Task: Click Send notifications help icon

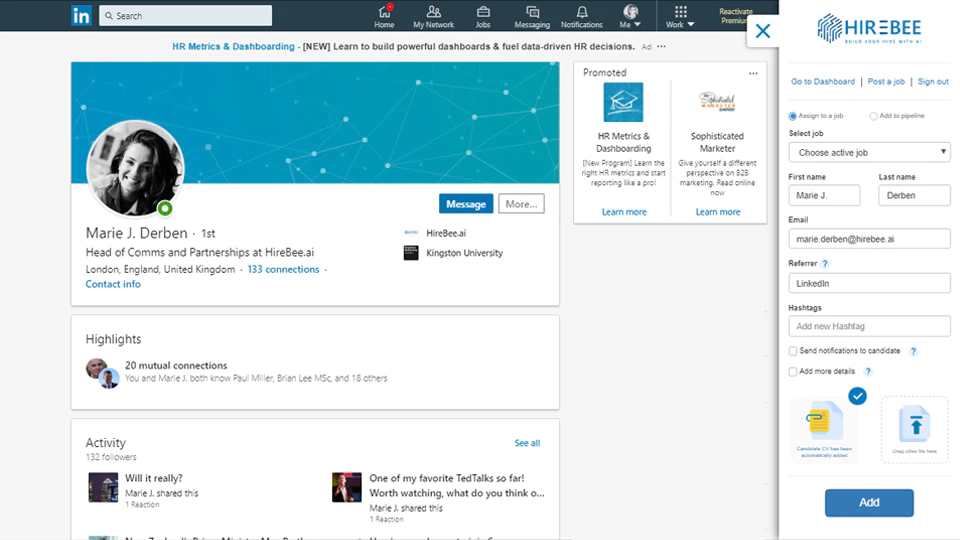Action: [913, 351]
